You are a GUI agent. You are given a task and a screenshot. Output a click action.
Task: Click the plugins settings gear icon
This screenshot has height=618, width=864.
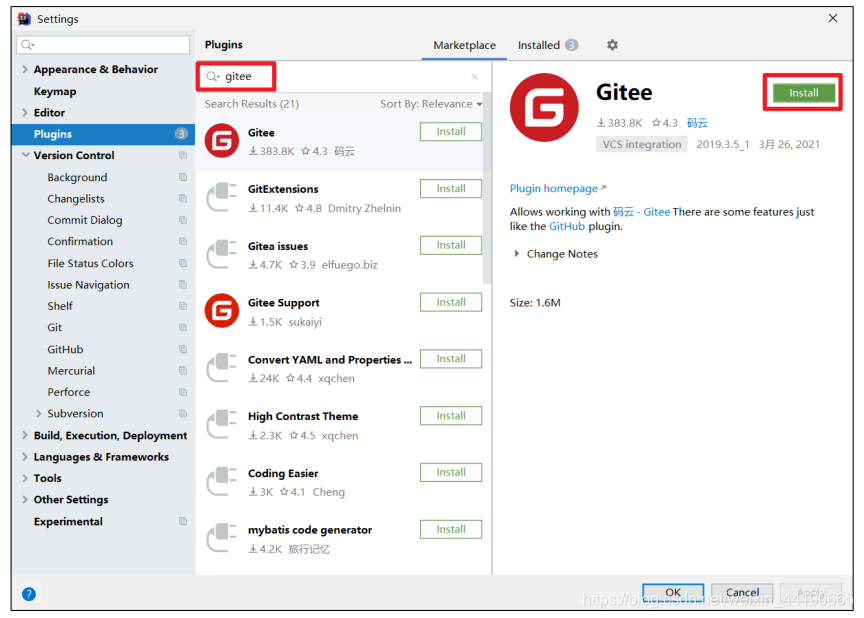point(612,45)
